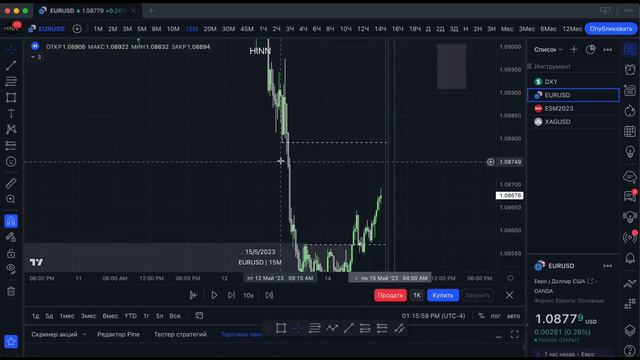The height and width of the screenshot is (360, 640).
Task: Open the Тестер стратегий tab
Action: tap(180, 334)
